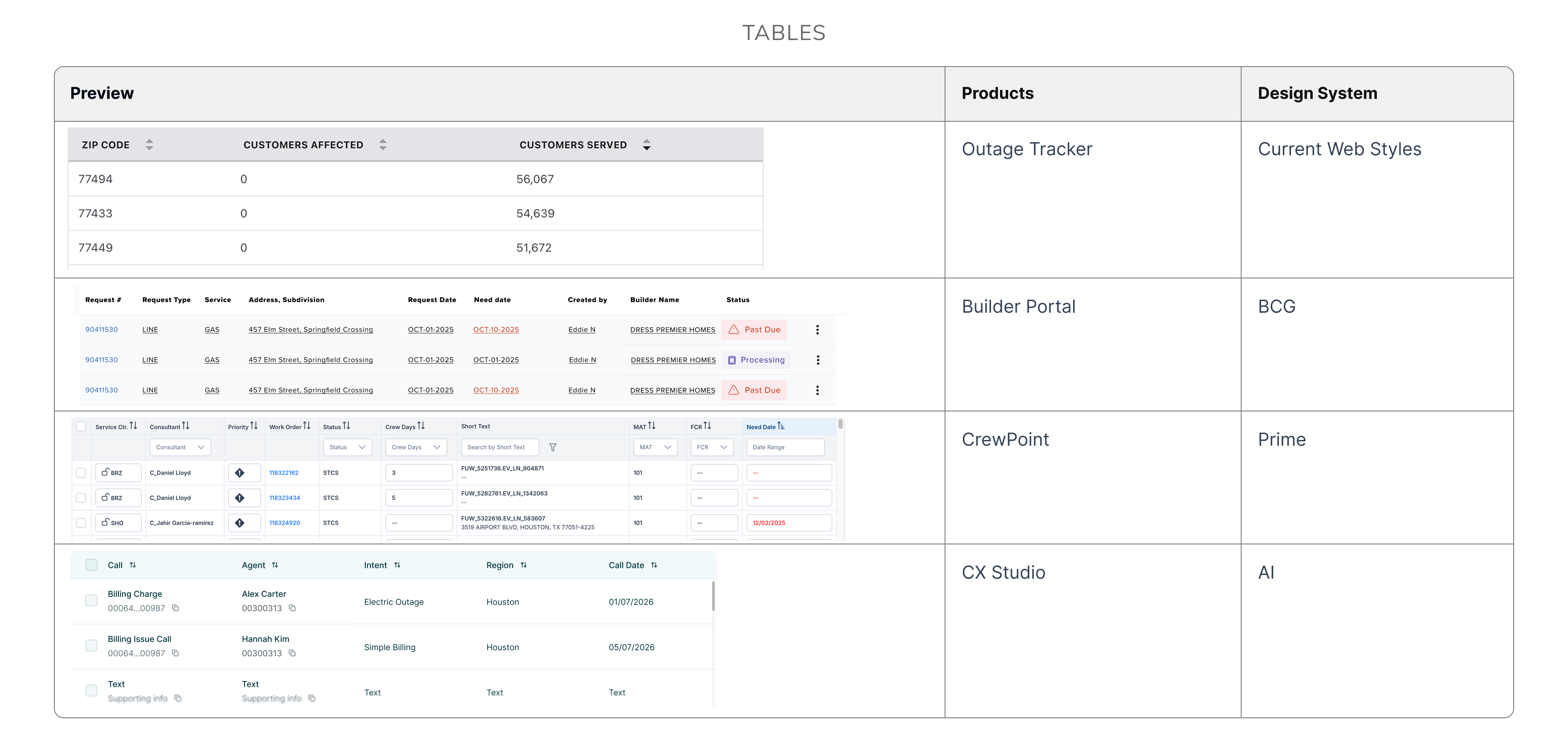Image resolution: width=1568 pixels, height=737 pixels.
Task: Toggle CrewPoint header select-all checkbox
Action: (81, 427)
